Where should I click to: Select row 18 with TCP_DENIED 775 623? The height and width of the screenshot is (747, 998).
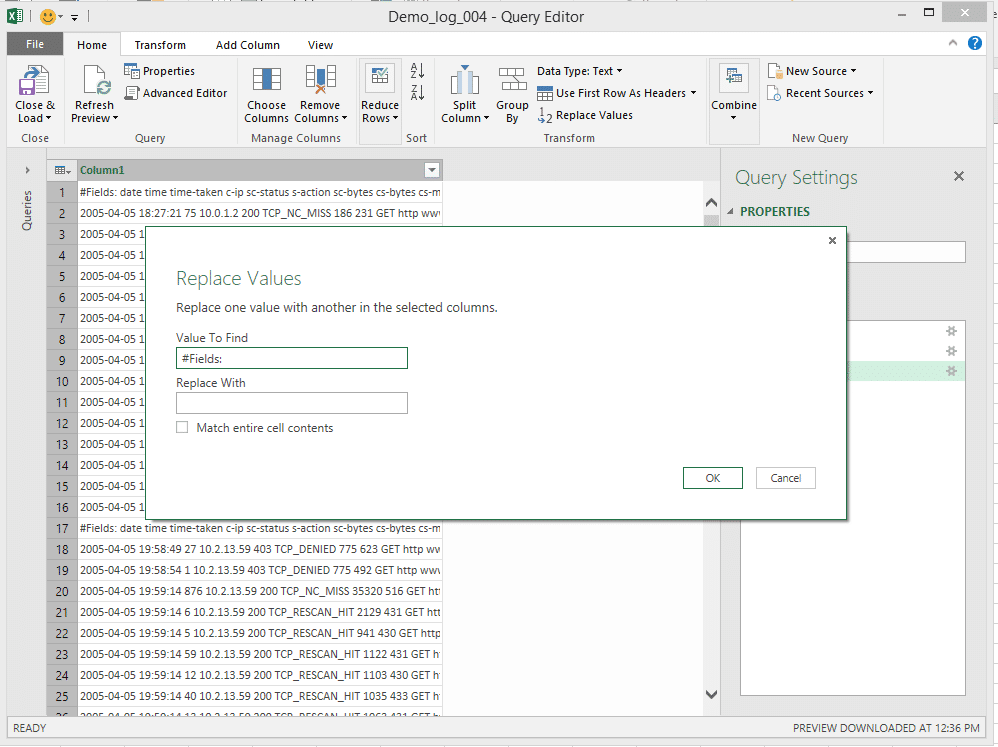pyautogui.click(x=260, y=549)
